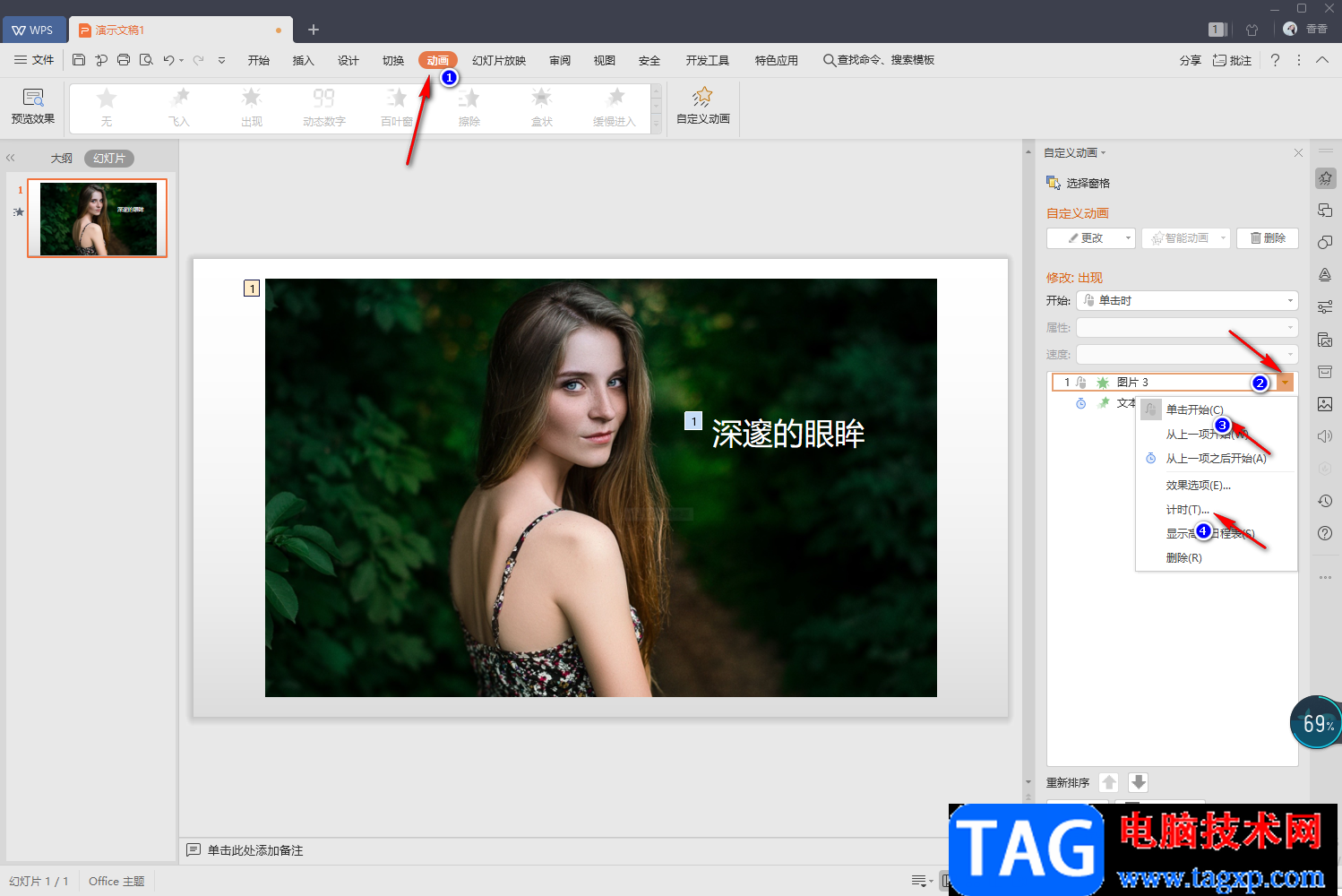1342x896 pixels.
Task: Move the animation up in reorder (重新排序)
Action: point(1109,782)
